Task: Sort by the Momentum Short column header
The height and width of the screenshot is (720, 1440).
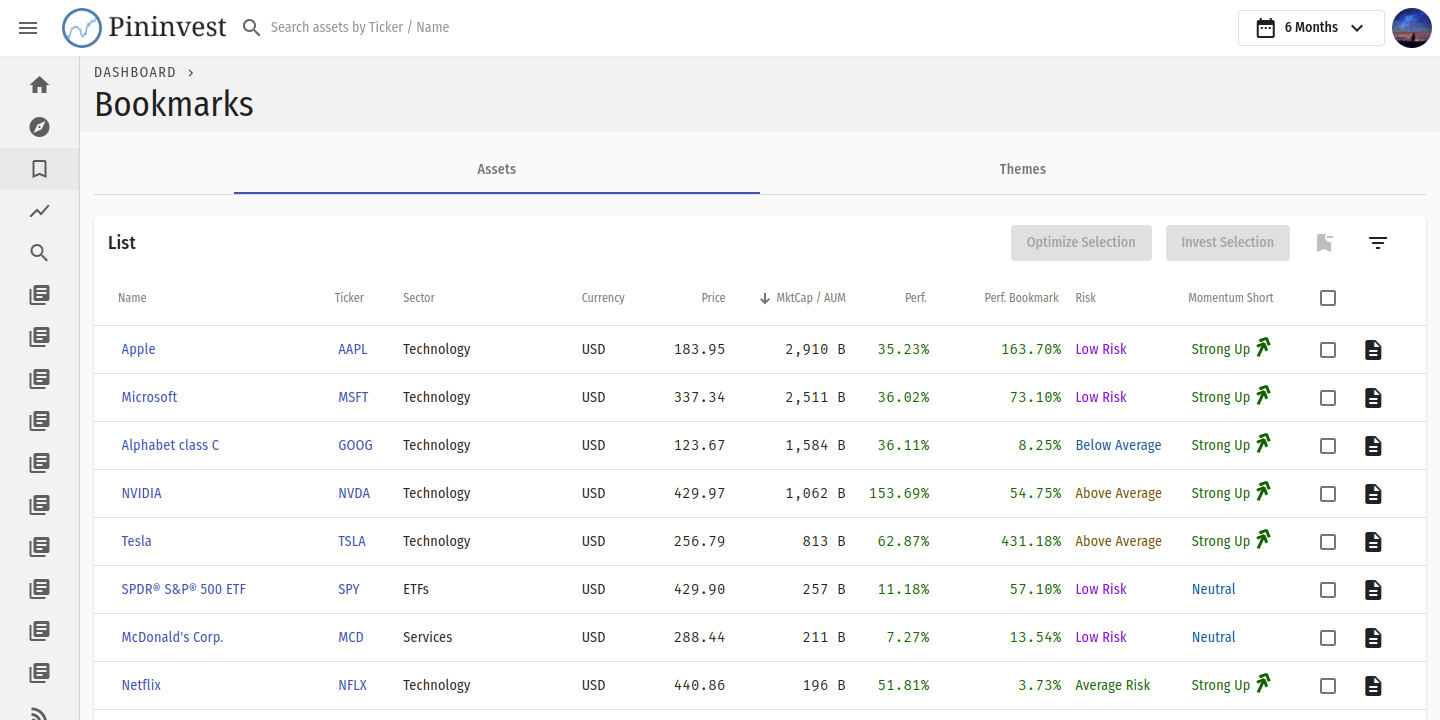Action: [1231, 298]
